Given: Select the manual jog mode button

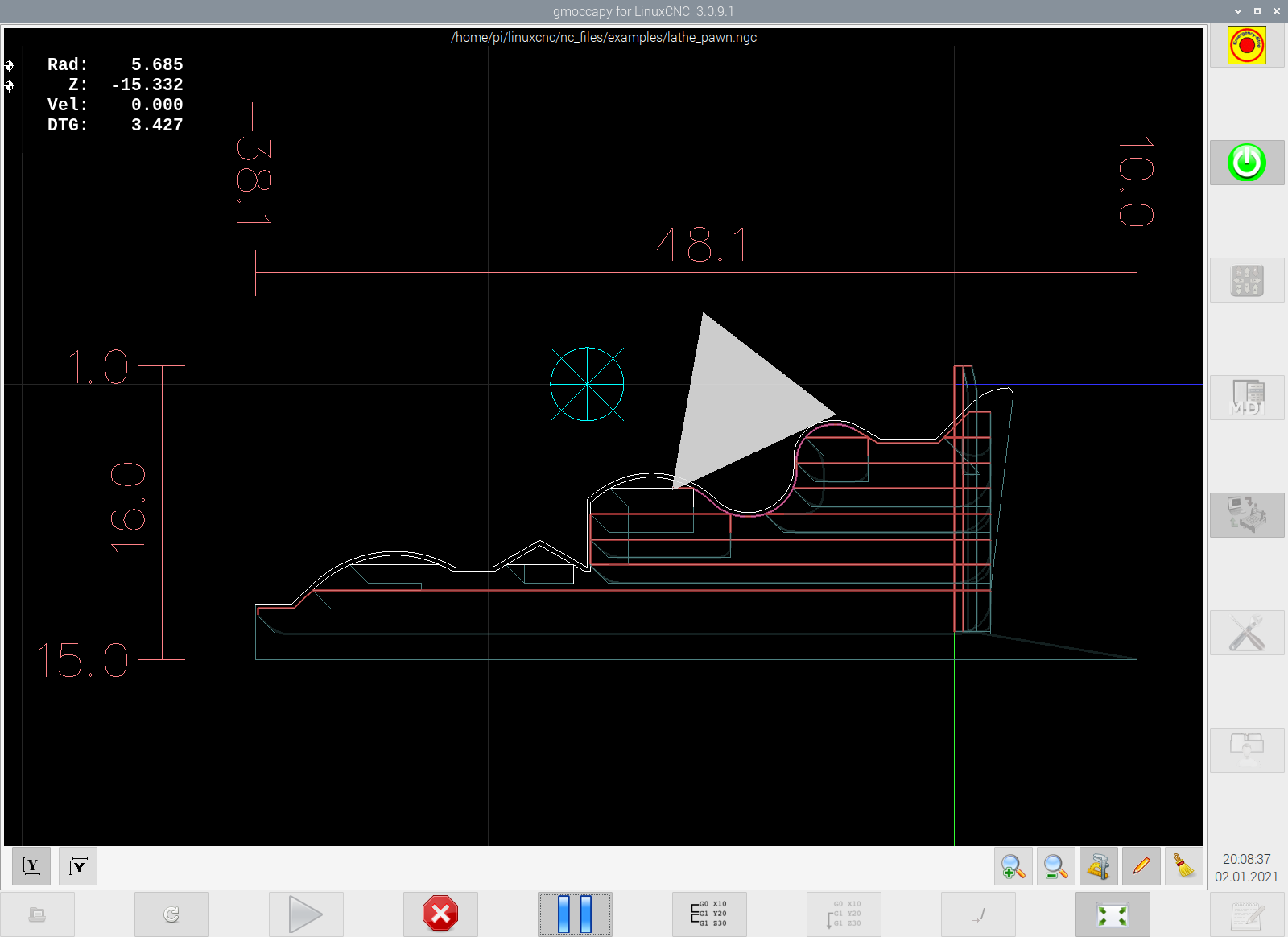Looking at the screenshot, I should pos(1246,280).
